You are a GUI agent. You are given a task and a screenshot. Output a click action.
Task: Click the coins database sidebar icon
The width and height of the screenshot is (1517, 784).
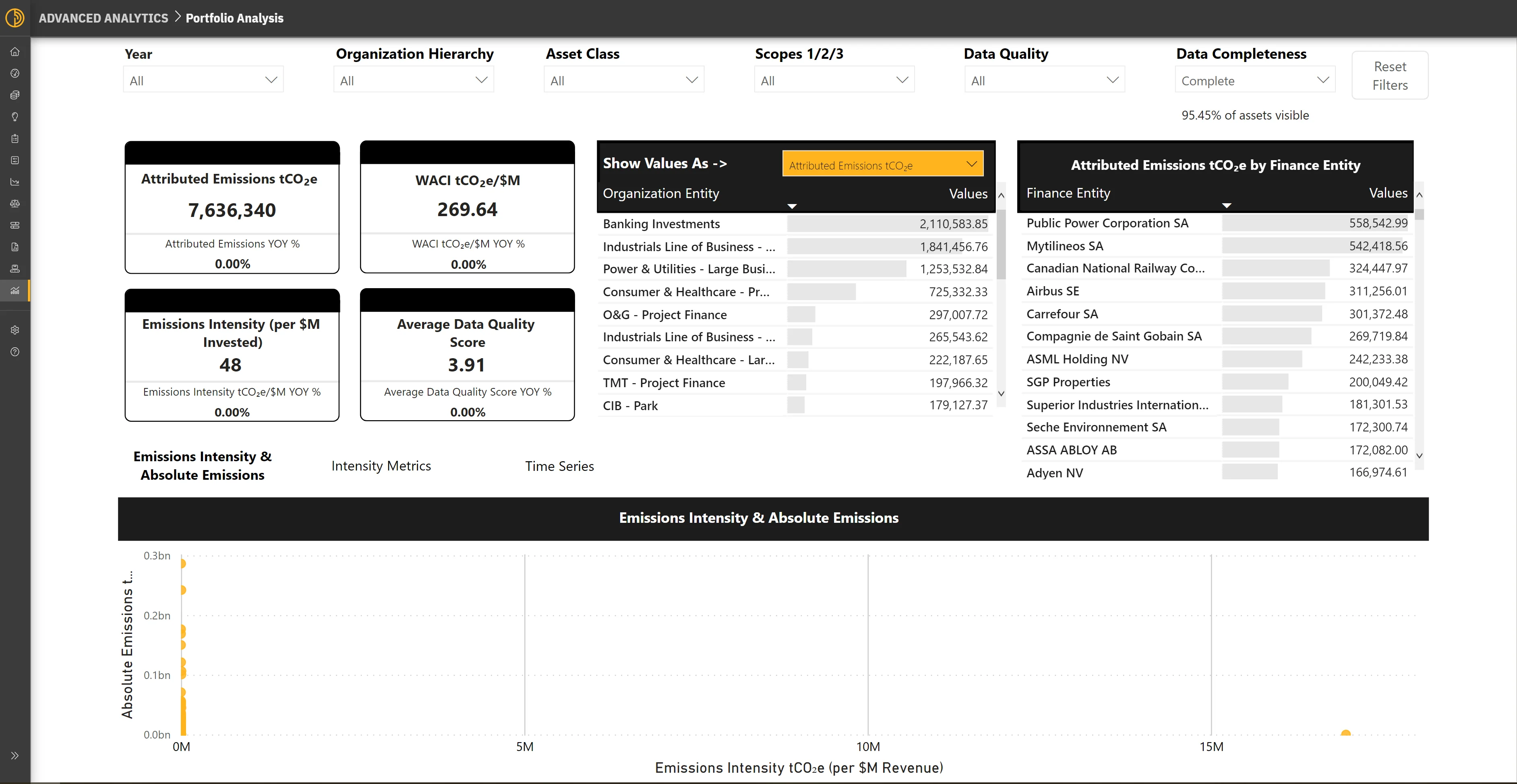[x=15, y=95]
